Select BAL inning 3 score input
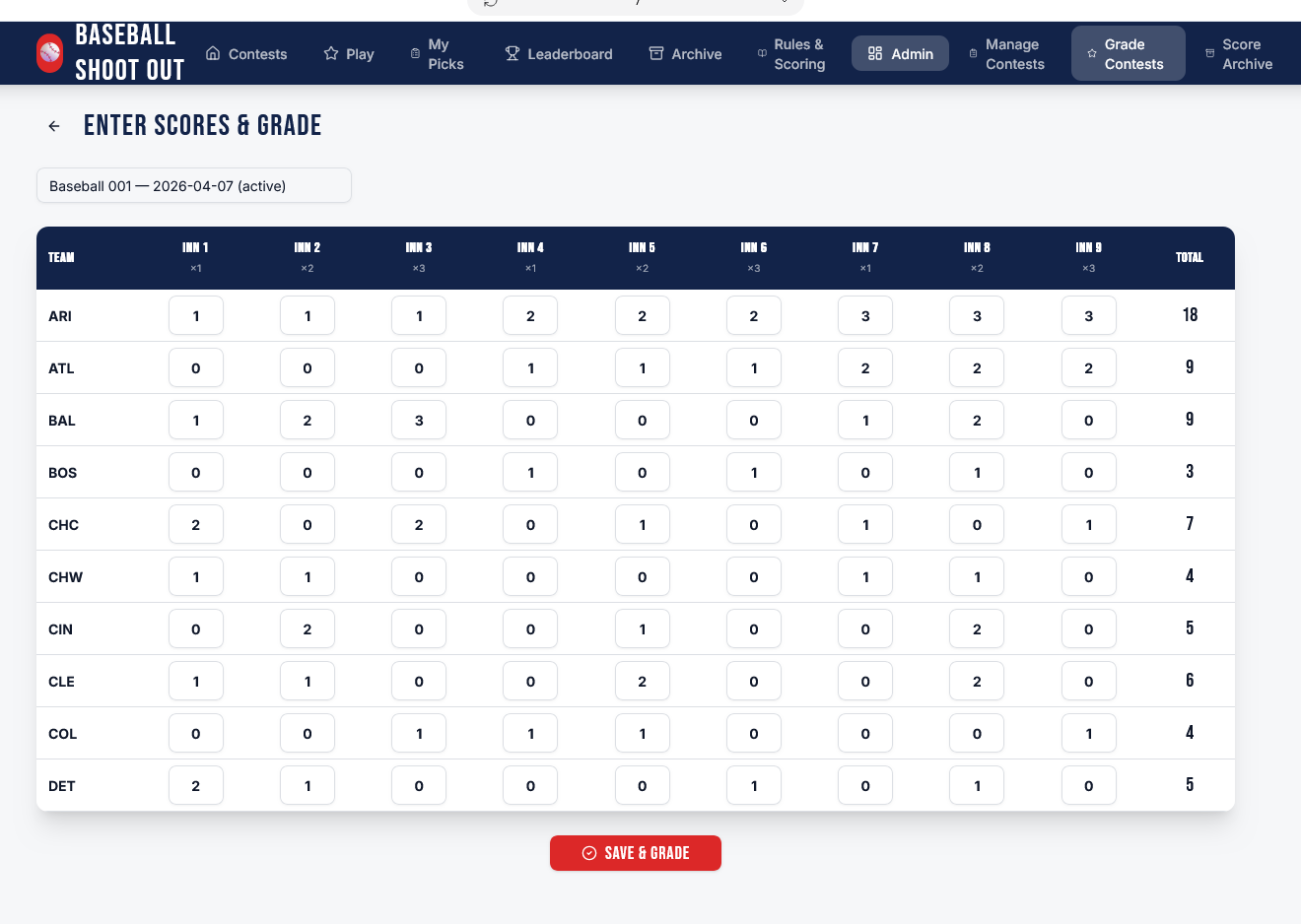1301x924 pixels. point(419,421)
